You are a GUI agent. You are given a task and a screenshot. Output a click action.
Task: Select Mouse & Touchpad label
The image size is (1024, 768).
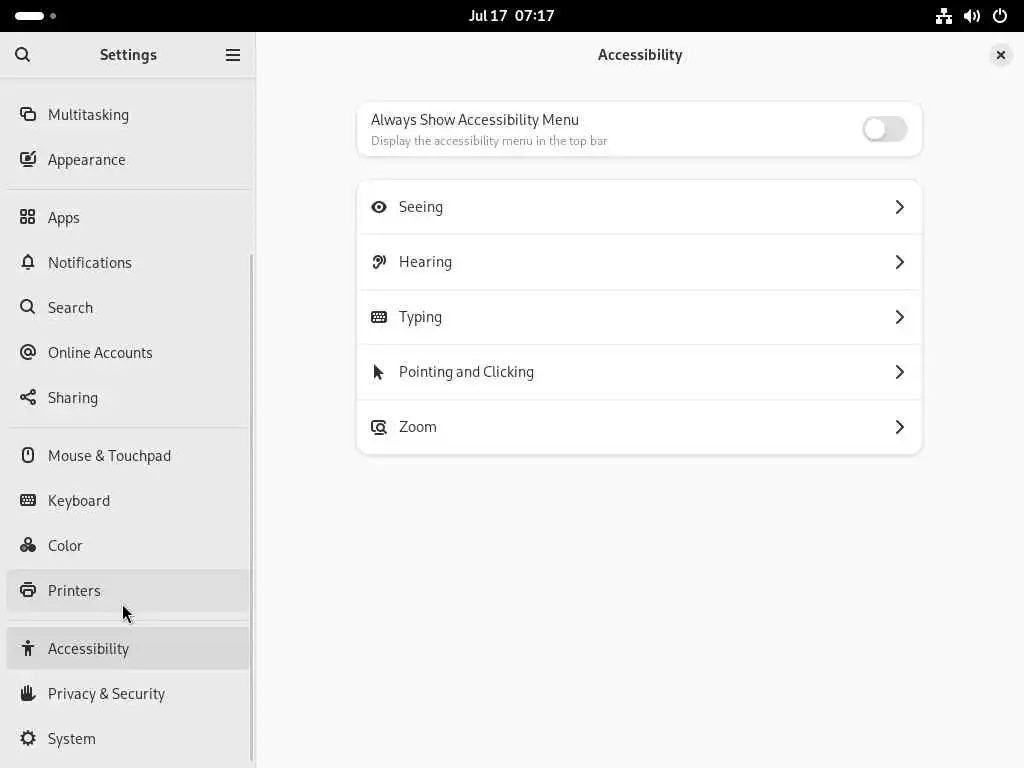(109, 456)
